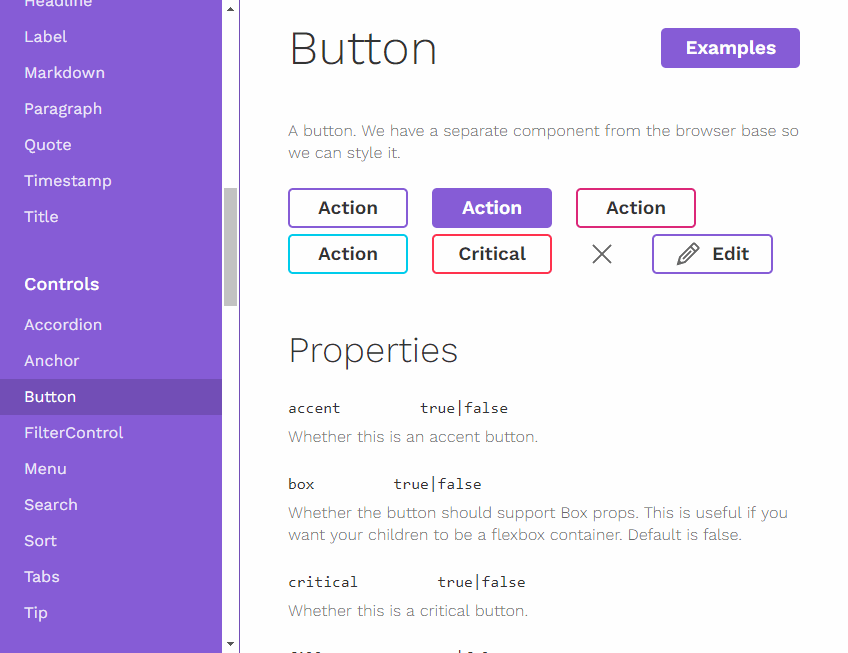
Task: Navigate to Menu component page
Action: click(x=111, y=469)
